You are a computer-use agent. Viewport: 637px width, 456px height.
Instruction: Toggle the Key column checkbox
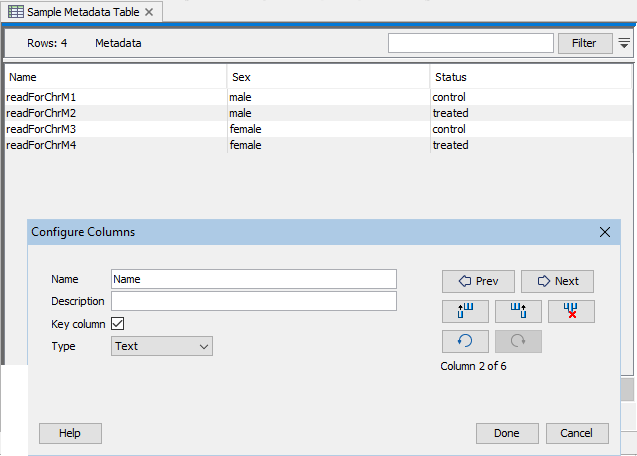coord(117,324)
